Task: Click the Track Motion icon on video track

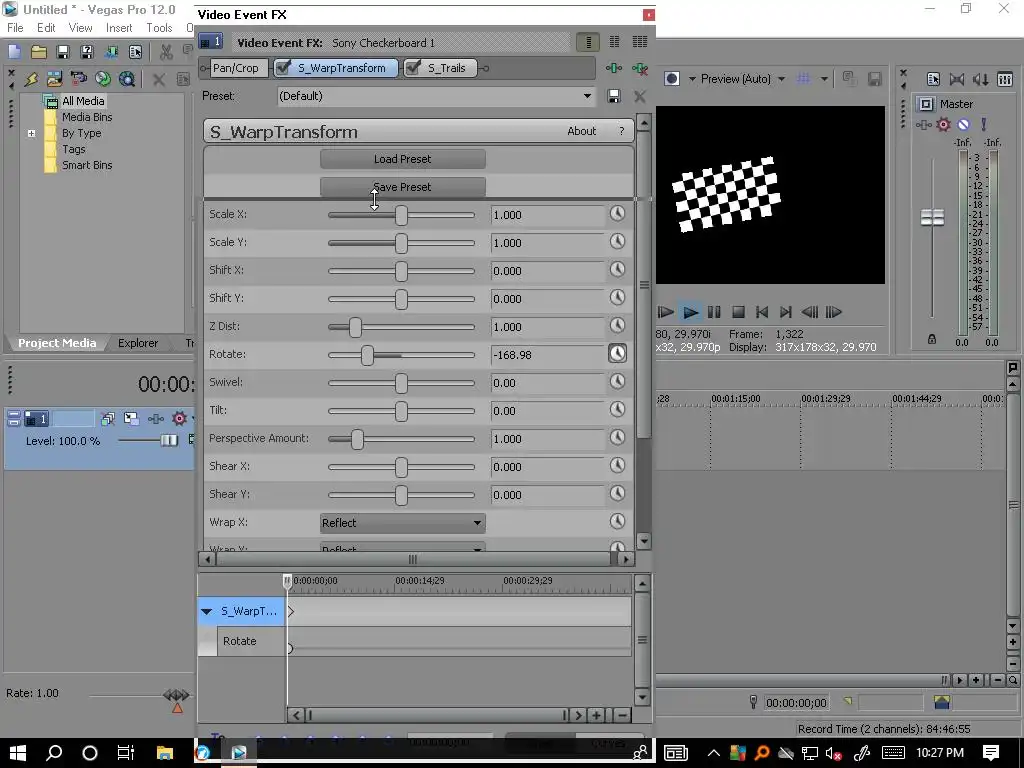Action: click(131, 418)
